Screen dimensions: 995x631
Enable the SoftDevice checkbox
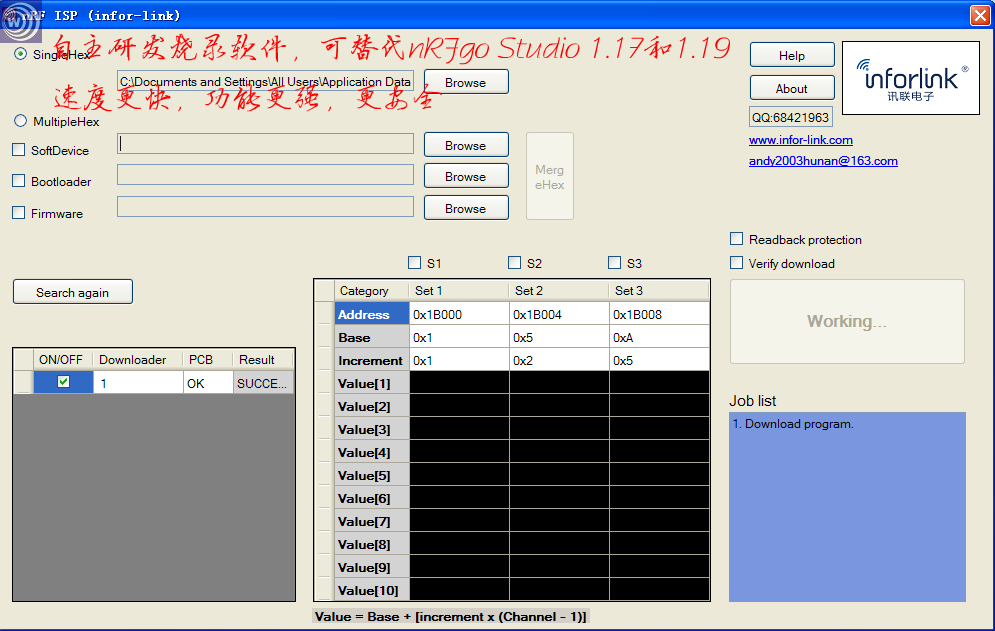click(19, 150)
